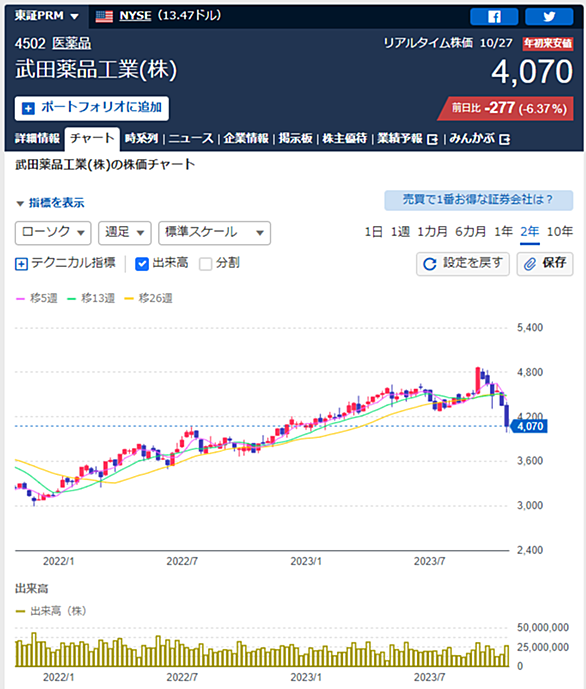This screenshot has height=689, width=586.
Task: Click the 移13週 moving average legend
Action: pyautogui.click(x=91, y=298)
